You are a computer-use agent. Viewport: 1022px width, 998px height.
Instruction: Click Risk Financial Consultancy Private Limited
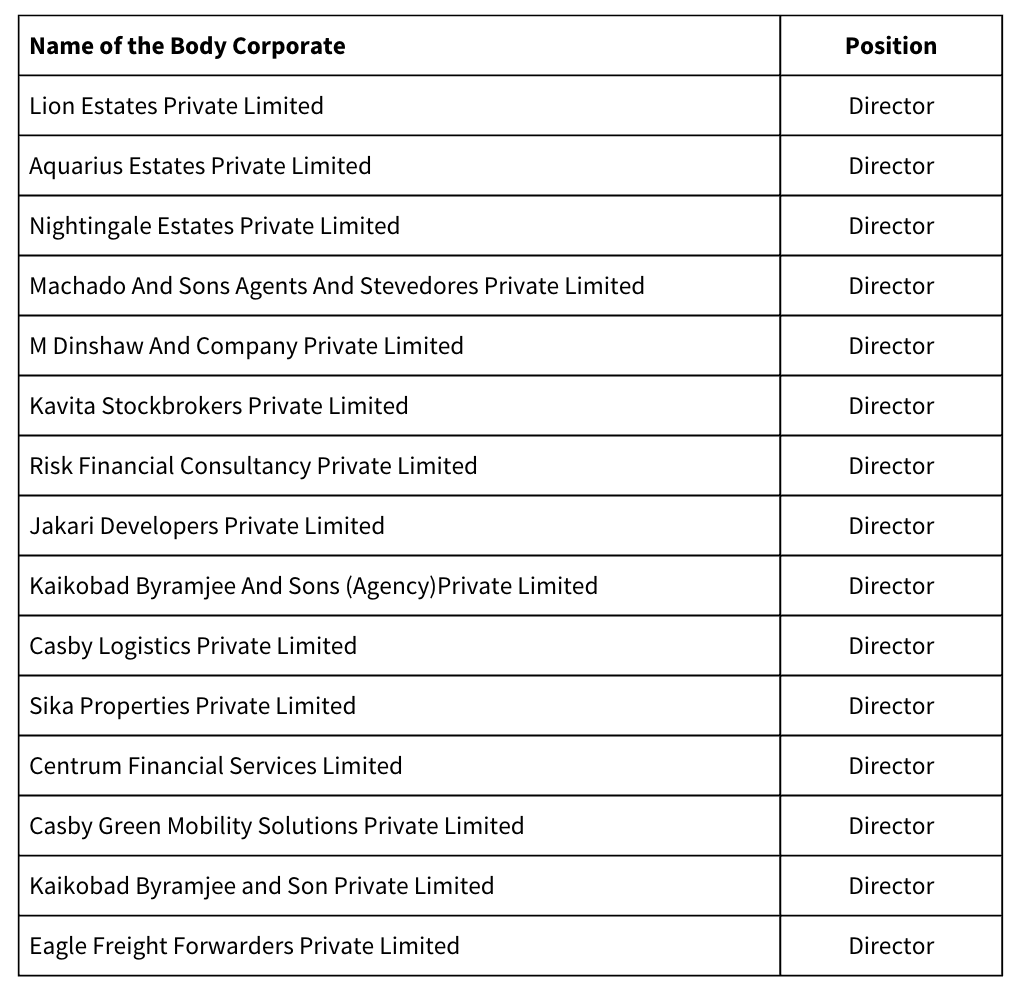[x=254, y=466]
